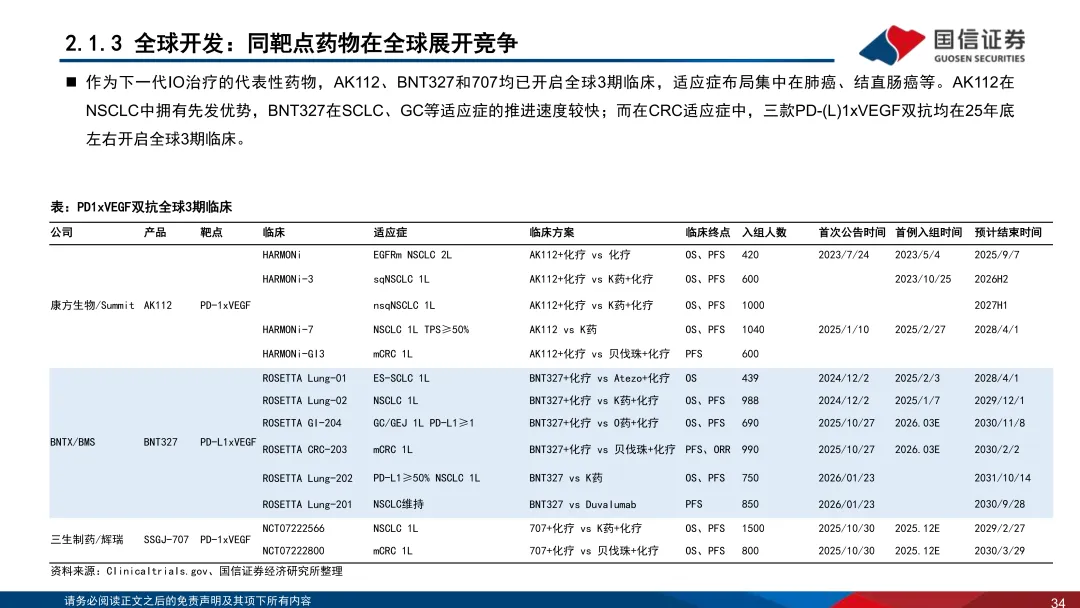Click expected end date '2027H1'
1080x608 pixels.
click(991, 305)
